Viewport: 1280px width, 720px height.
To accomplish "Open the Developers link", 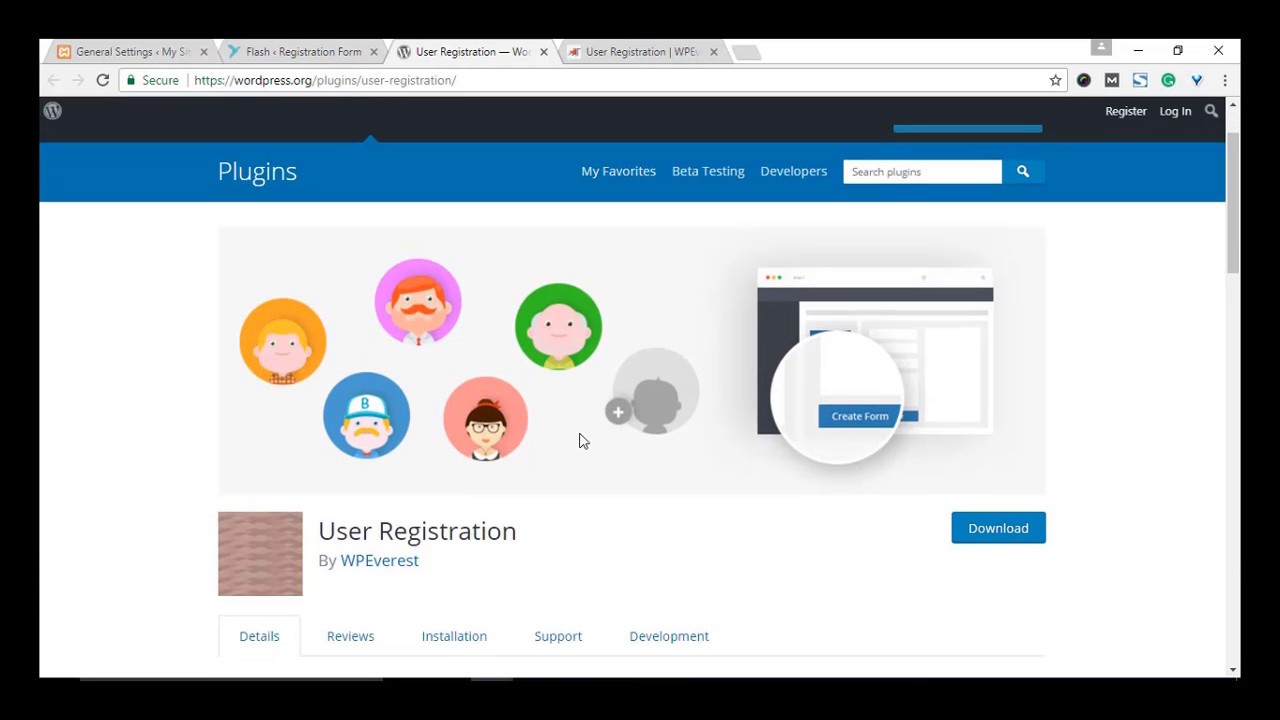I will [793, 171].
